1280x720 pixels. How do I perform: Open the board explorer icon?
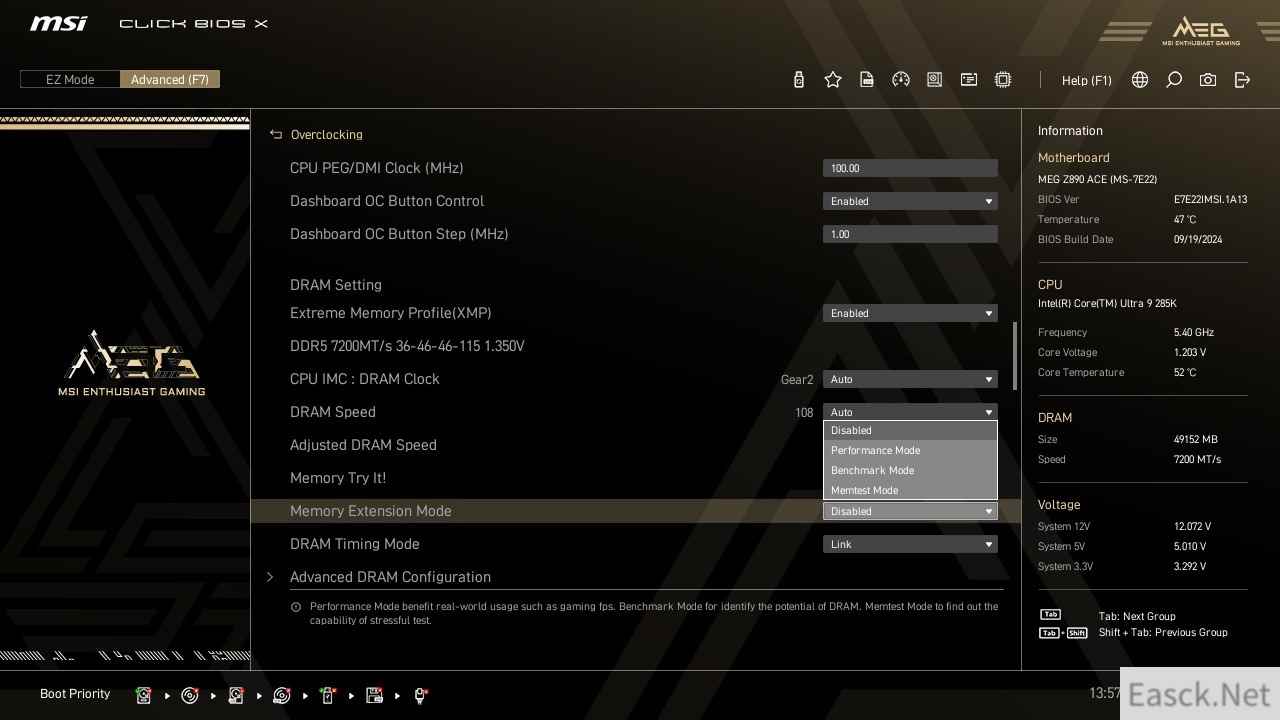(x=935, y=80)
